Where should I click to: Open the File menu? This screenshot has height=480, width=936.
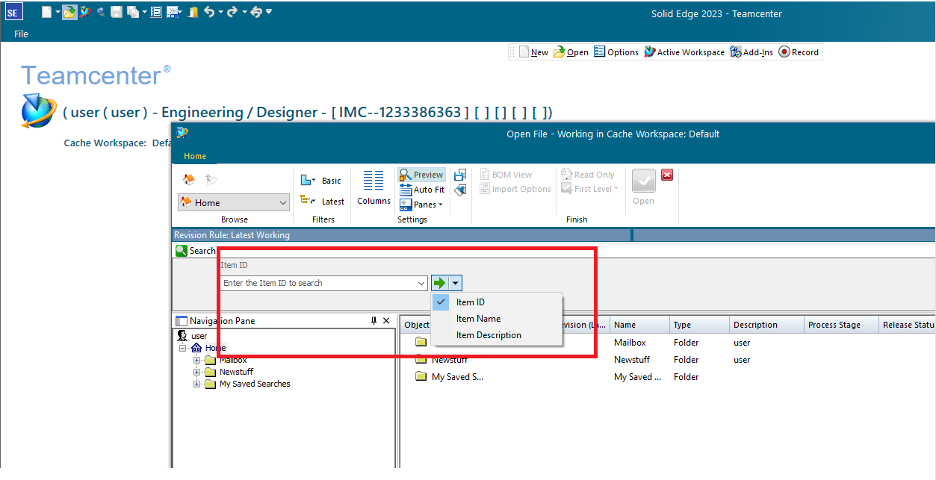point(21,34)
